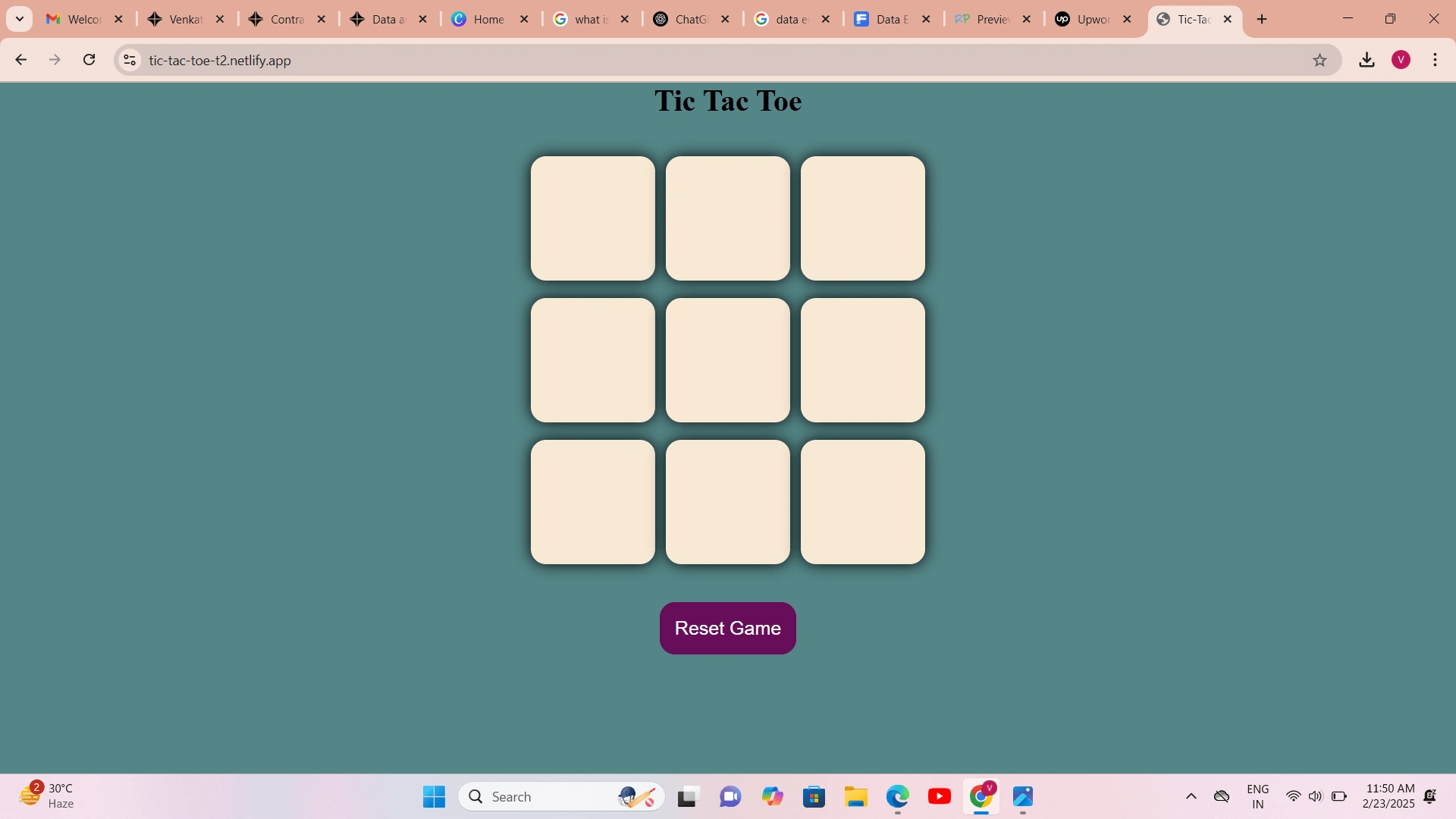Show hidden system tray icons
Screen dimensions: 1456x819
click(1191, 796)
